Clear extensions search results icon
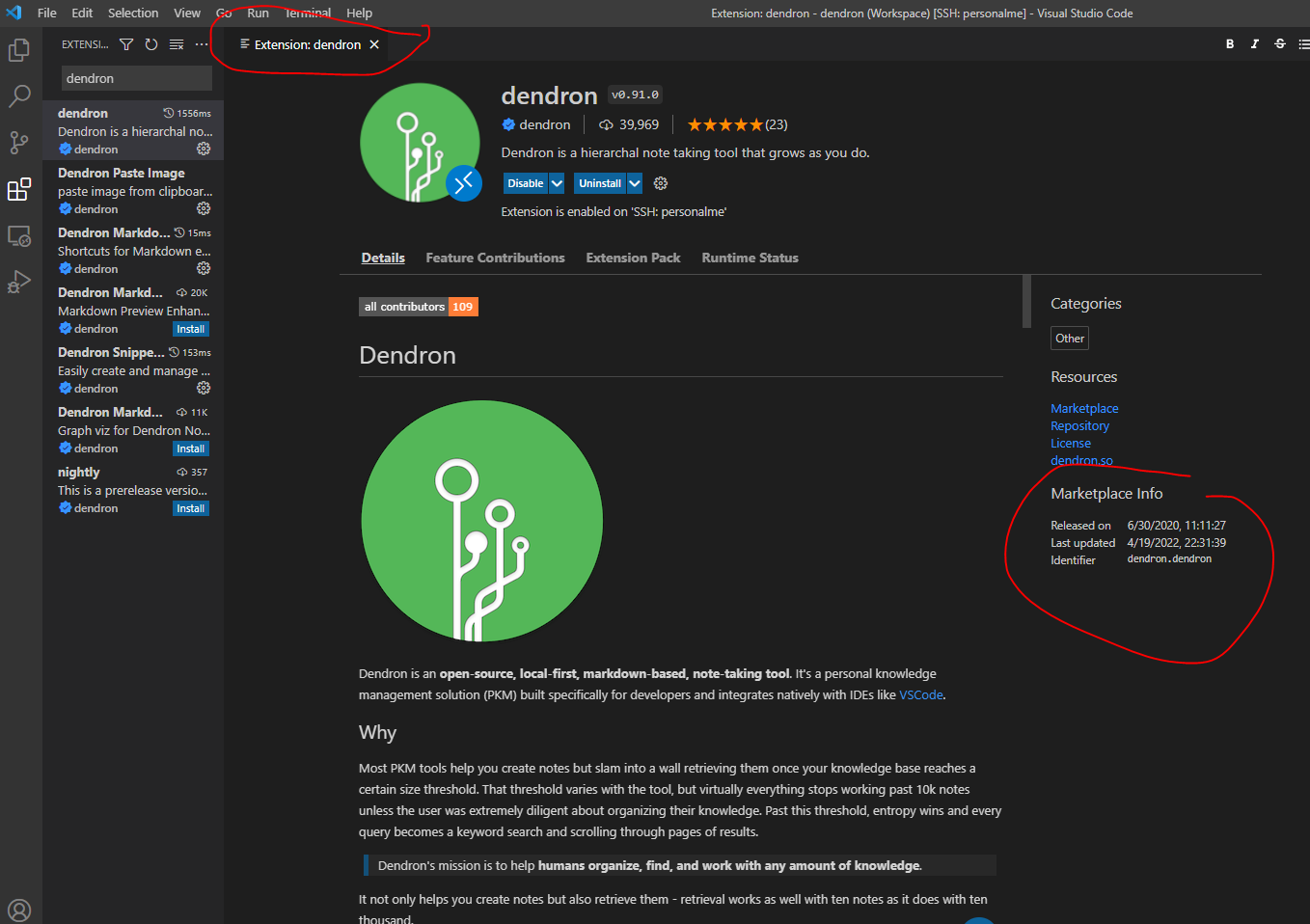 coord(177,44)
